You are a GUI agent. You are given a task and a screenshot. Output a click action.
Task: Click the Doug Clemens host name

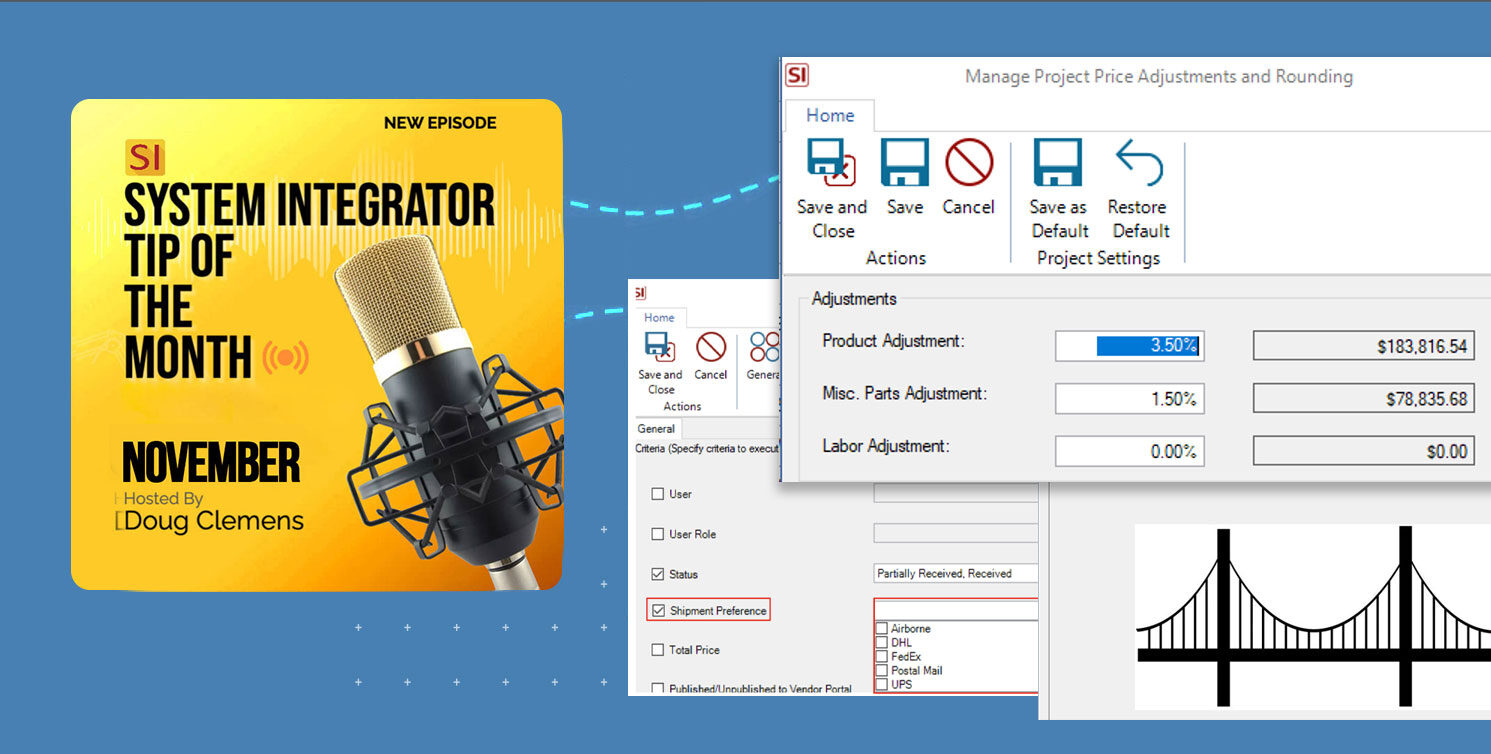click(214, 521)
